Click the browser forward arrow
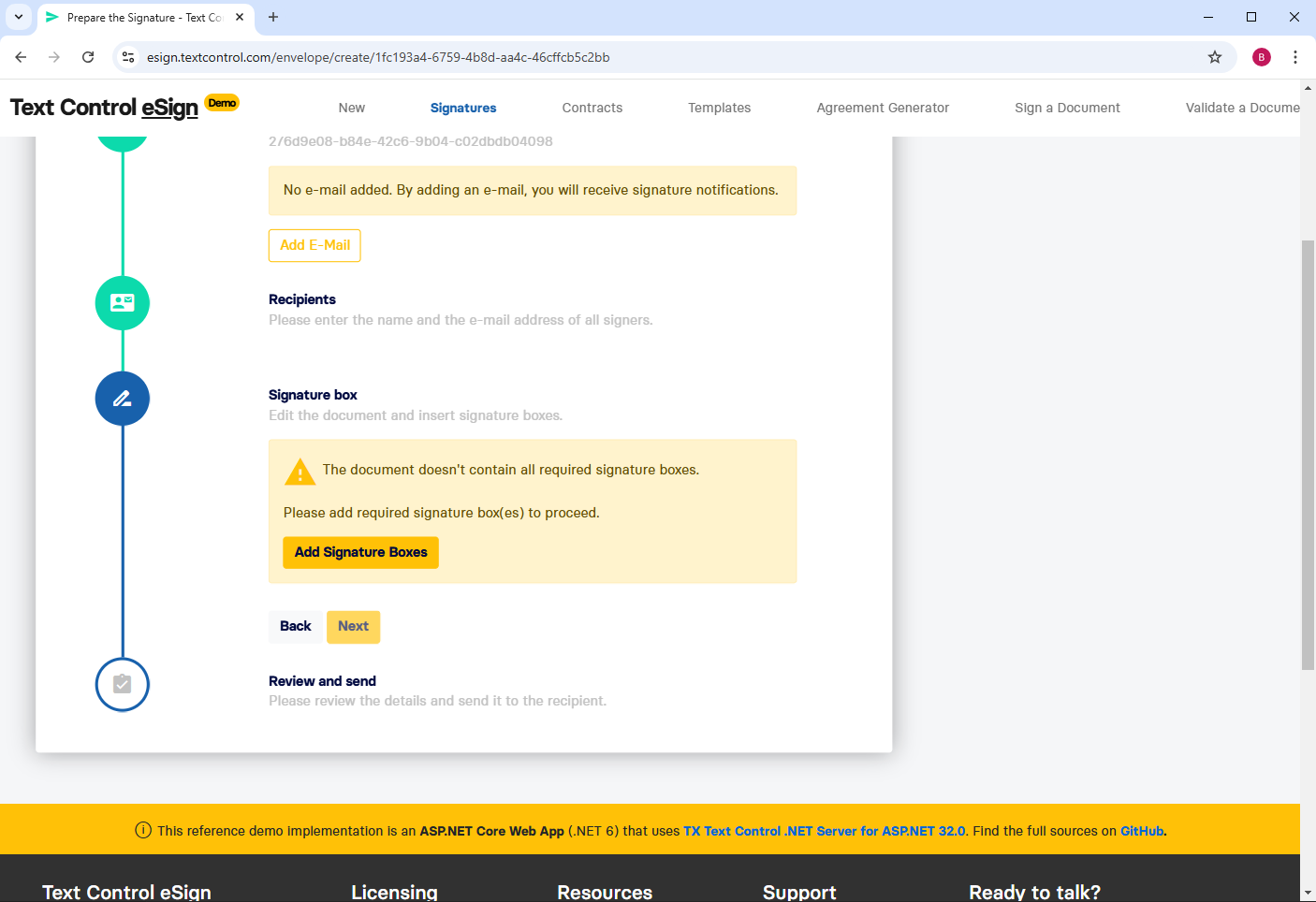 (x=54, y=57)
